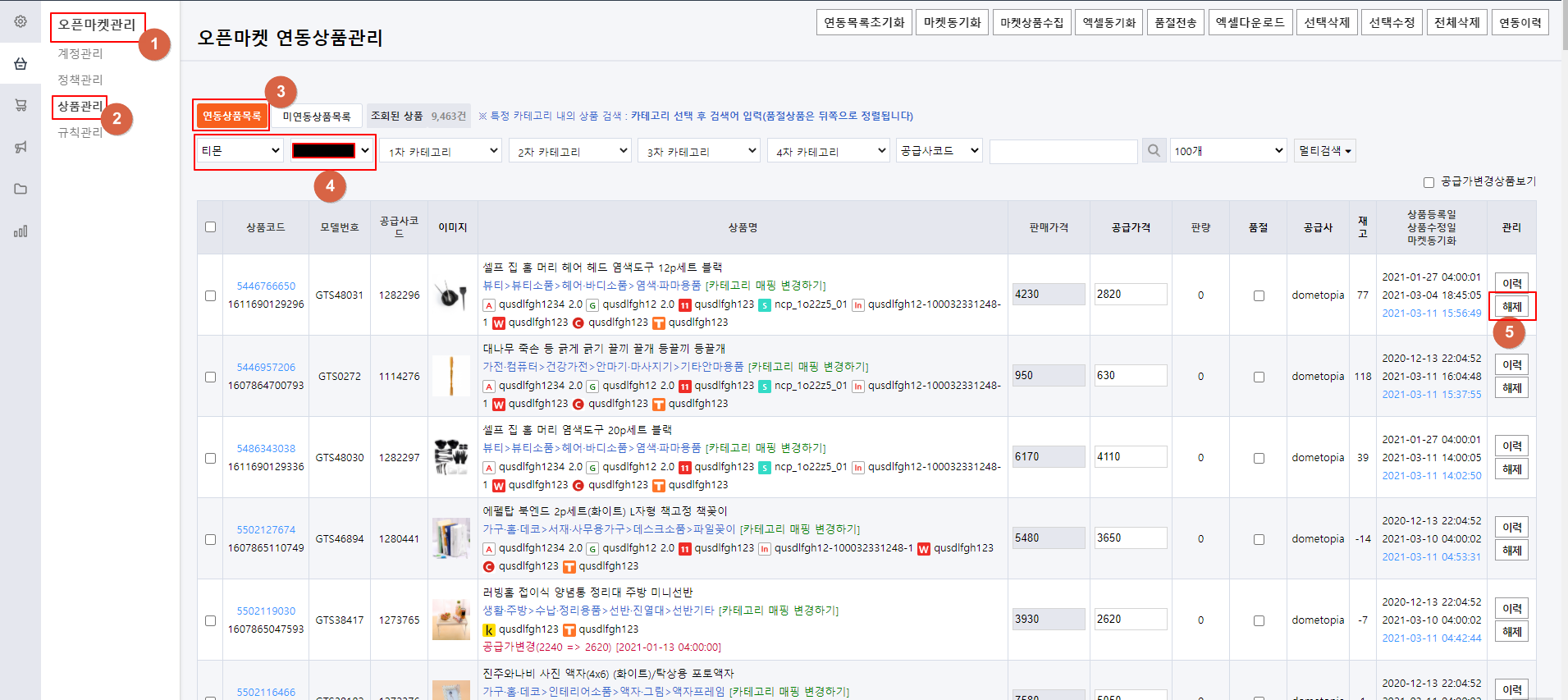Focus the search keyword input field
Screen dimensions: 1568x700
1063,151
